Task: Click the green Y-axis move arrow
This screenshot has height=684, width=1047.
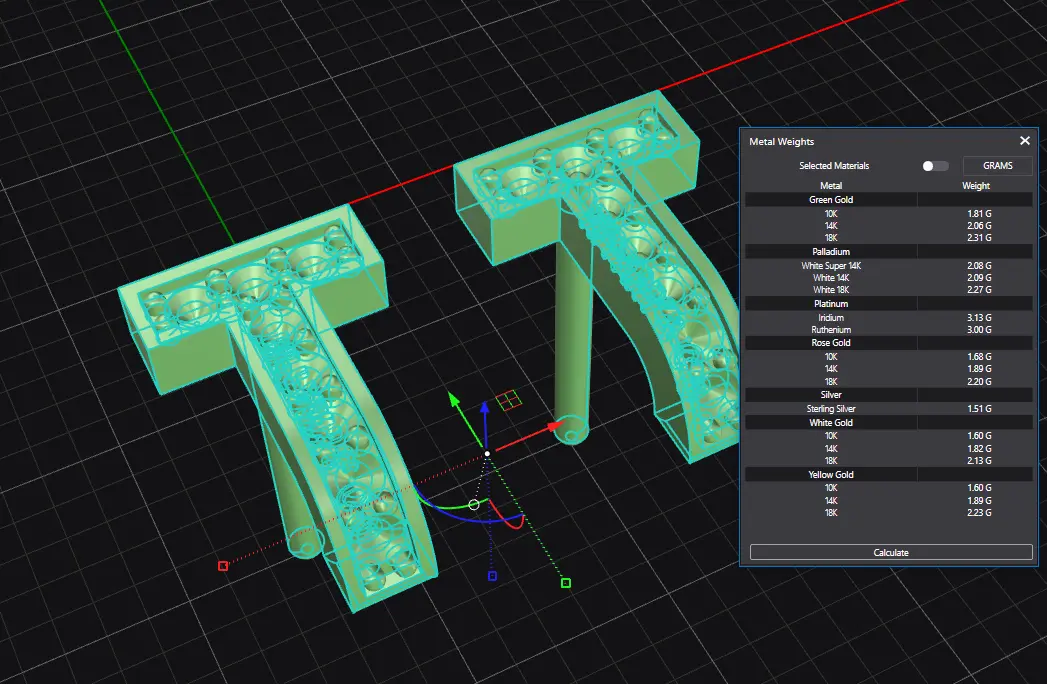Action: (x=455, y=401)
